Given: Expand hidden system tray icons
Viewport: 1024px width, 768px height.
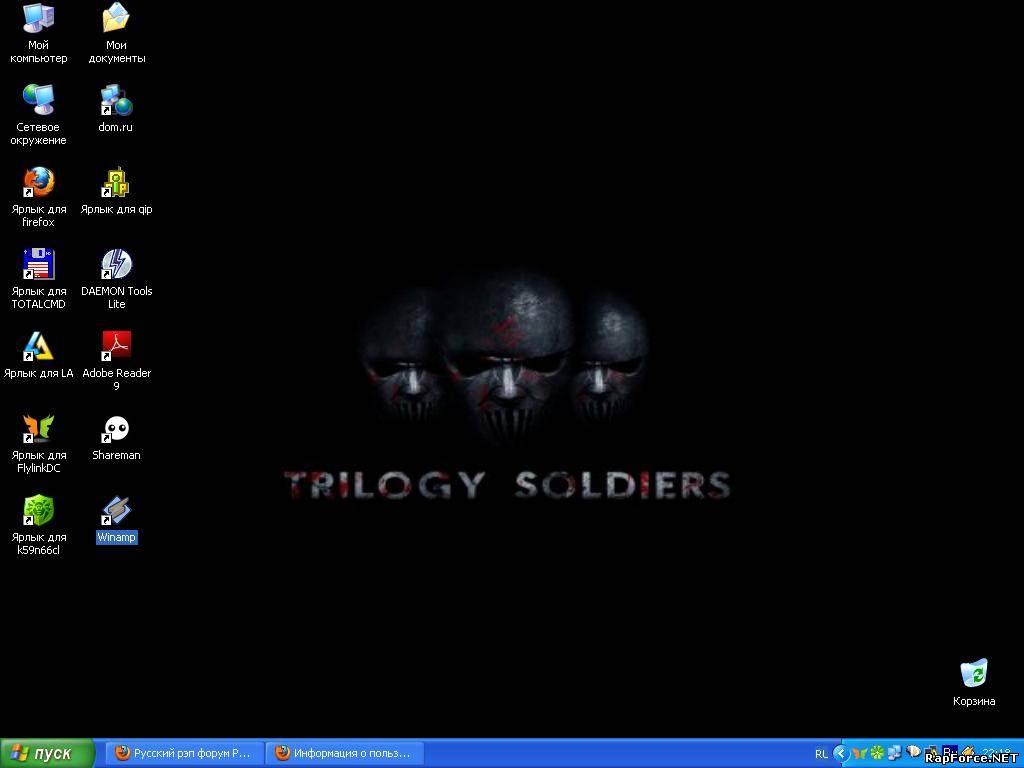Looking at the screenshot, I should point(841,754).
